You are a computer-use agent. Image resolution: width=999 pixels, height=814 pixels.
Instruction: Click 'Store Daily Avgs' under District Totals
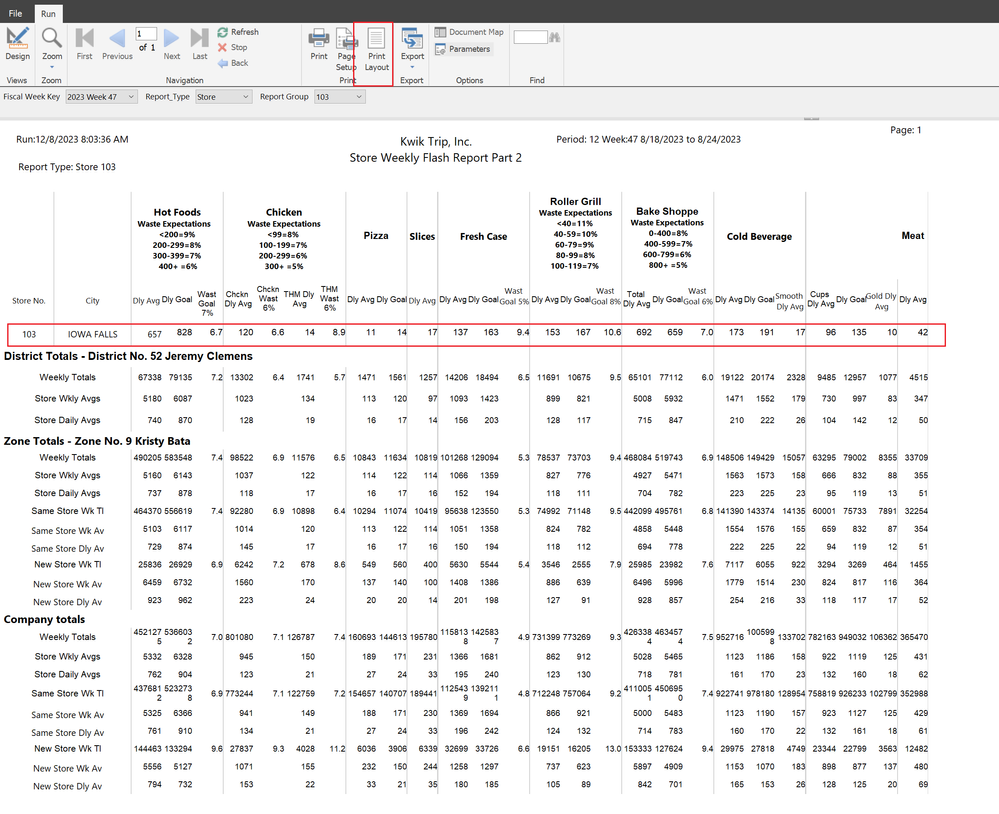pos(68,420)
